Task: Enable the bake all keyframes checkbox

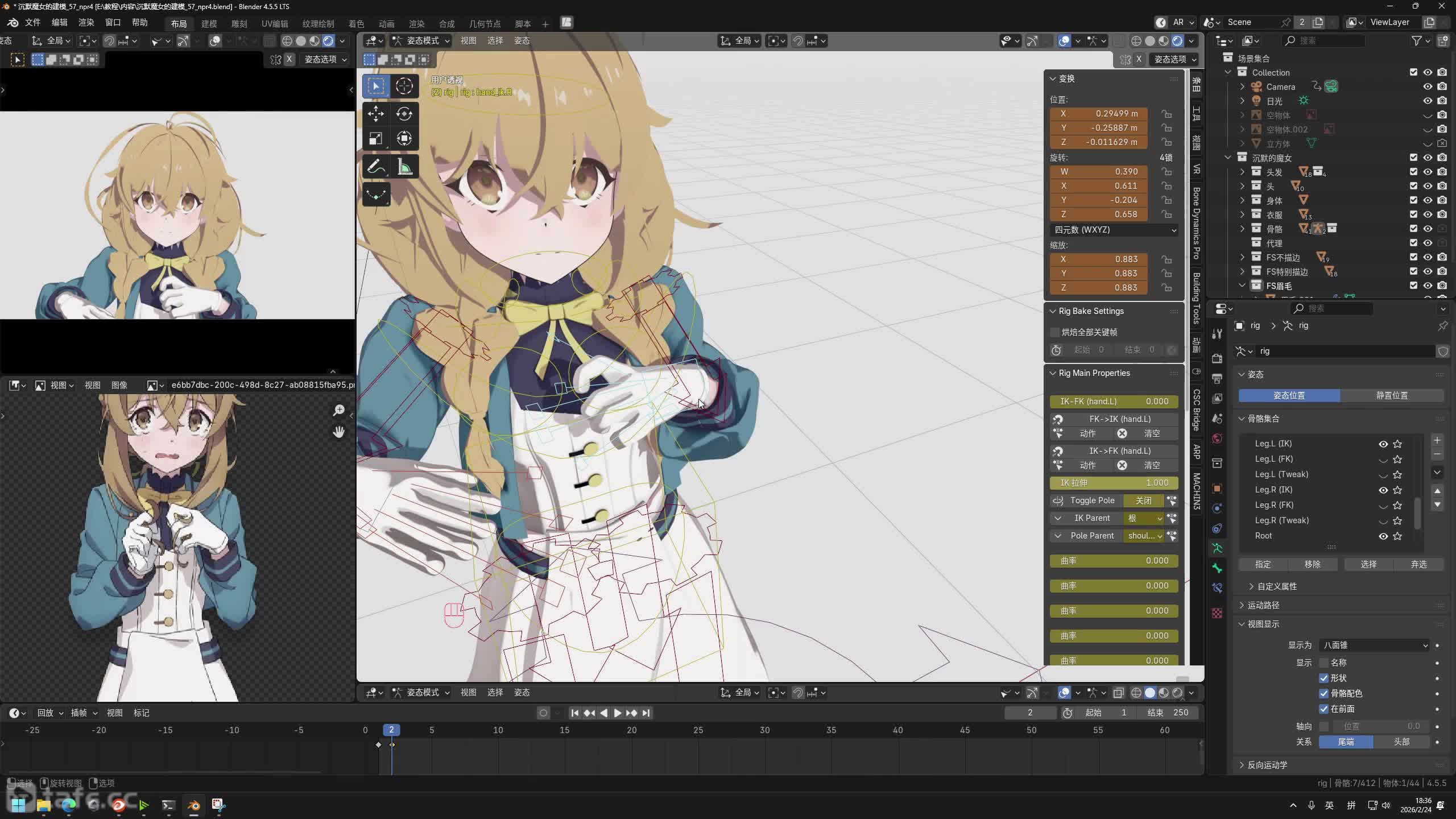Action: [1055, 332]
